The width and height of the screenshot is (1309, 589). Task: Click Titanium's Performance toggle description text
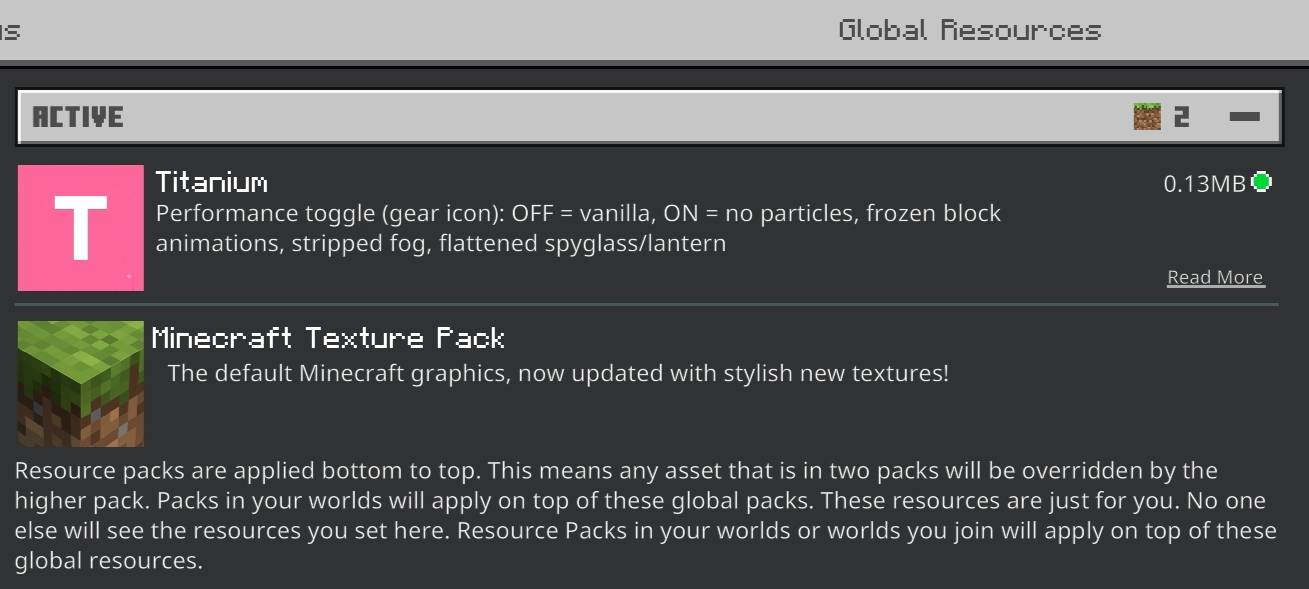click(578, 228)
